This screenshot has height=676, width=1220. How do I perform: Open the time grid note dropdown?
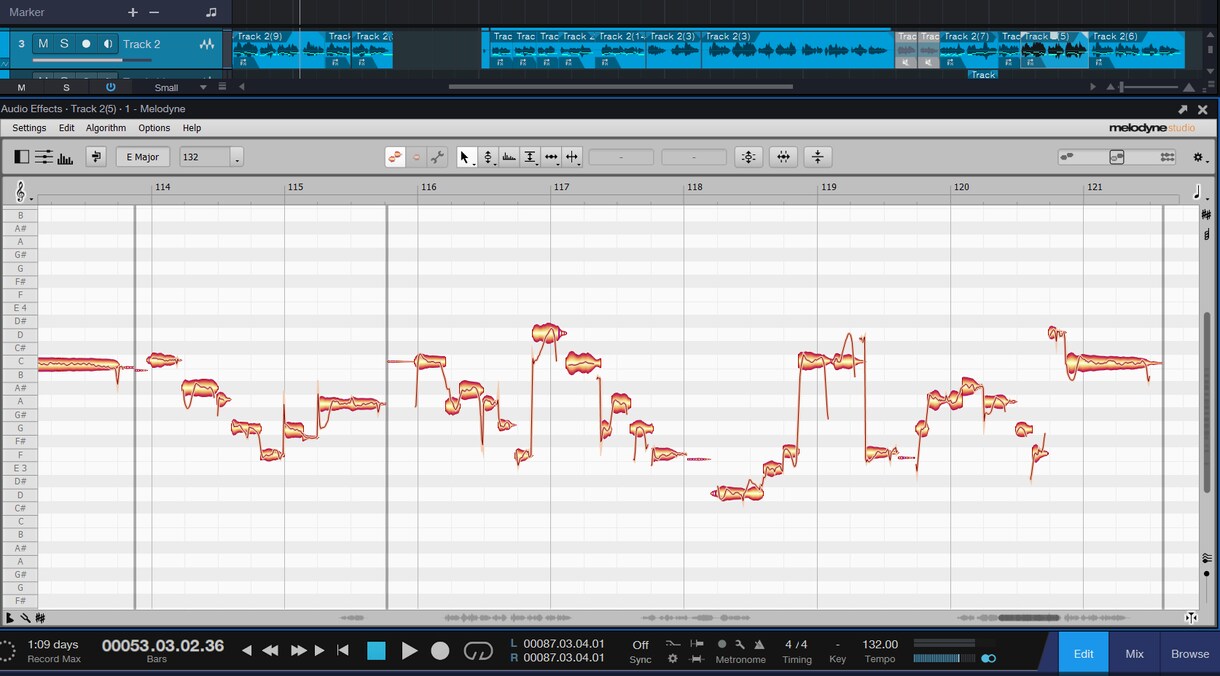[1198, 192]
